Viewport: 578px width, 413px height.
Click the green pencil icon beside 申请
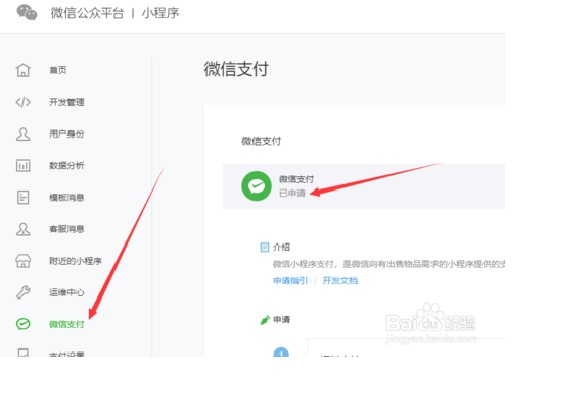265,320
